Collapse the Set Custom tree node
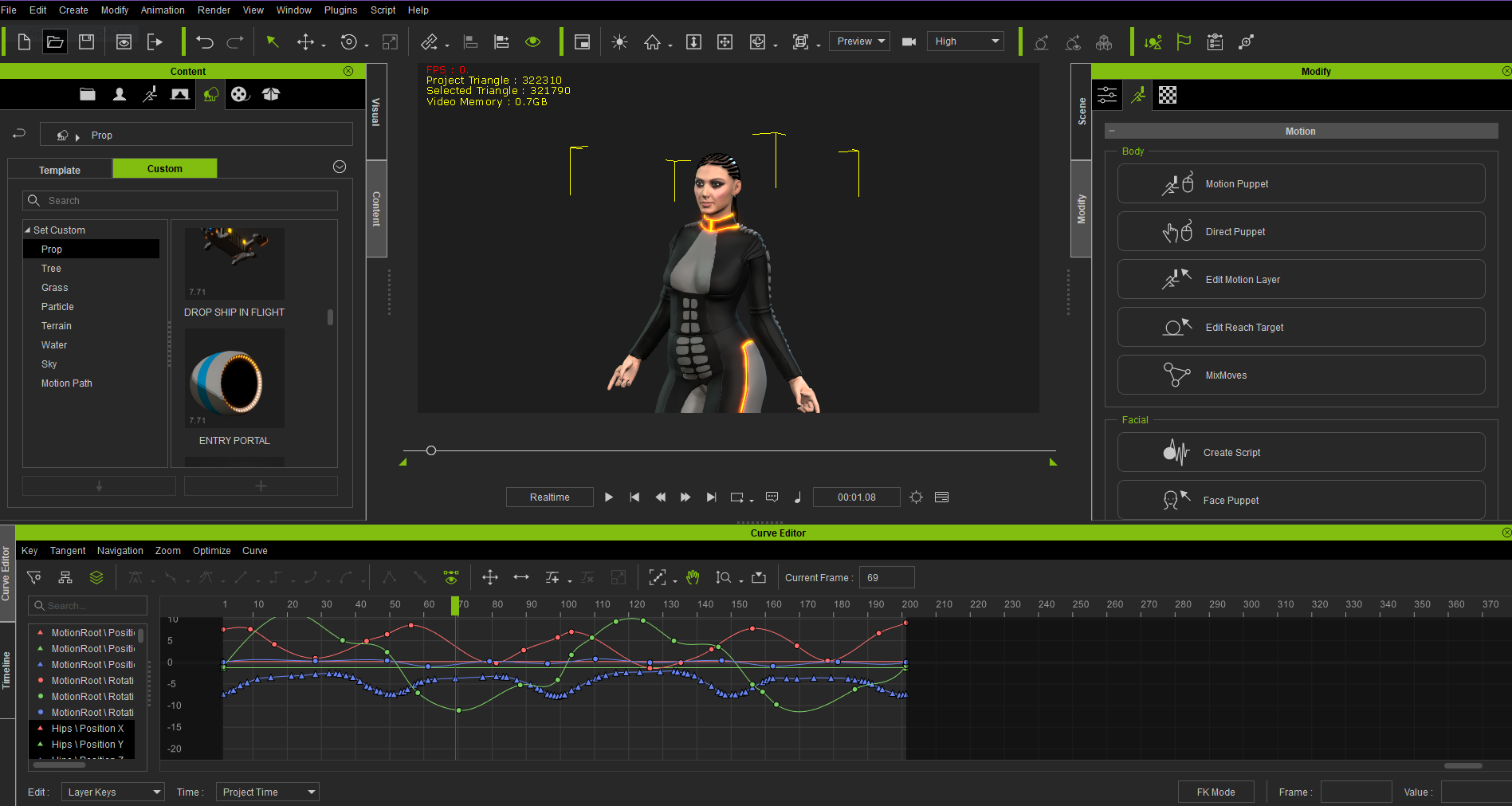The image size is (1512, 806). click(x=28, y=230)
